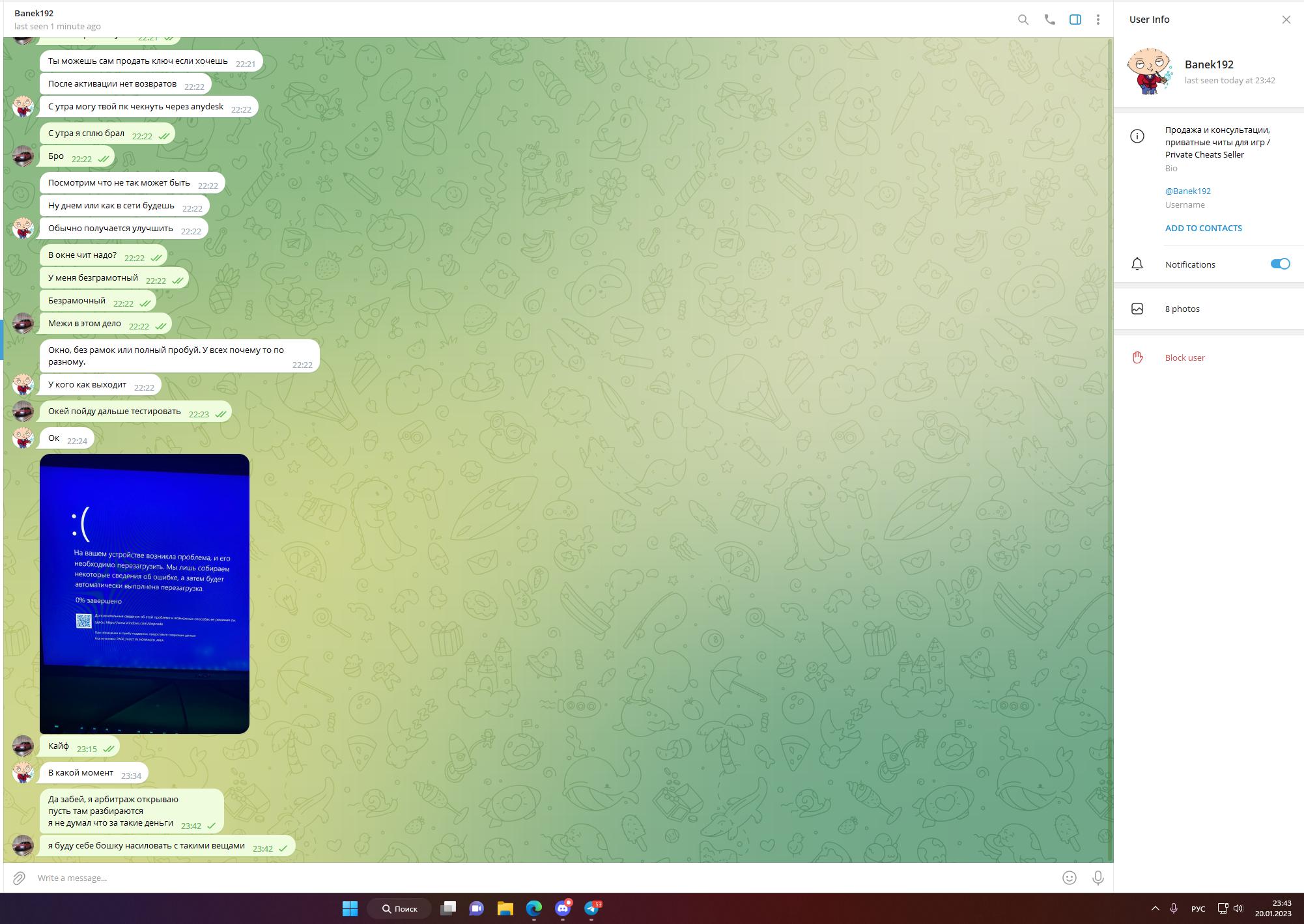Toggle the right info sidebar panel
This screenshot has width=1304, height=924.
[1075, 20]
